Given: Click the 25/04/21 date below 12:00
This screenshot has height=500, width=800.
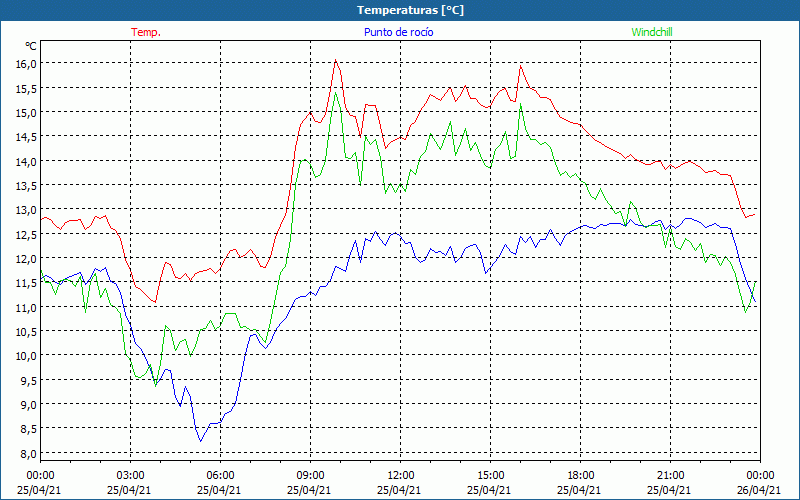Looking at the screenshot, I should tap(399, 490).
